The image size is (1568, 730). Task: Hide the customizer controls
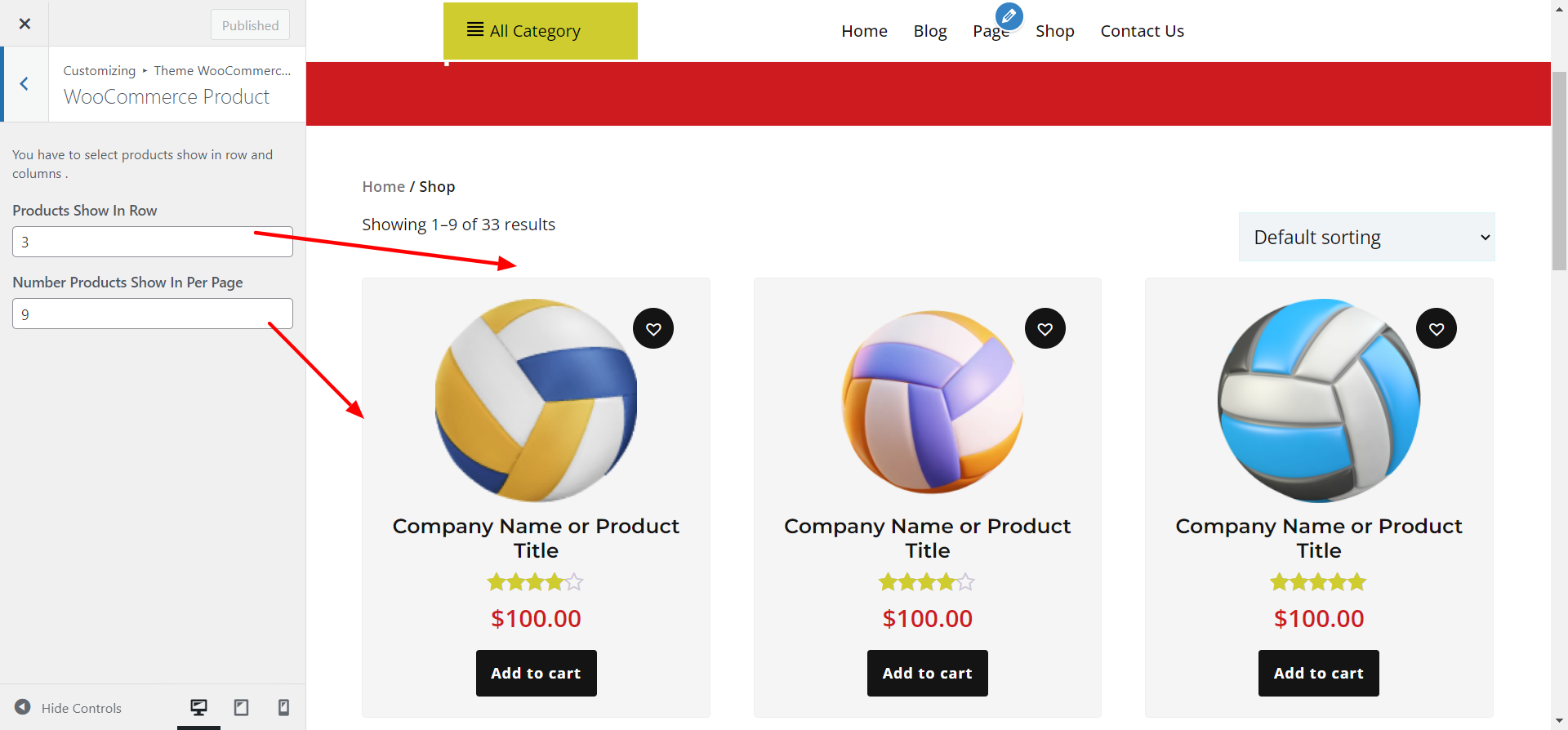point(68,708)
